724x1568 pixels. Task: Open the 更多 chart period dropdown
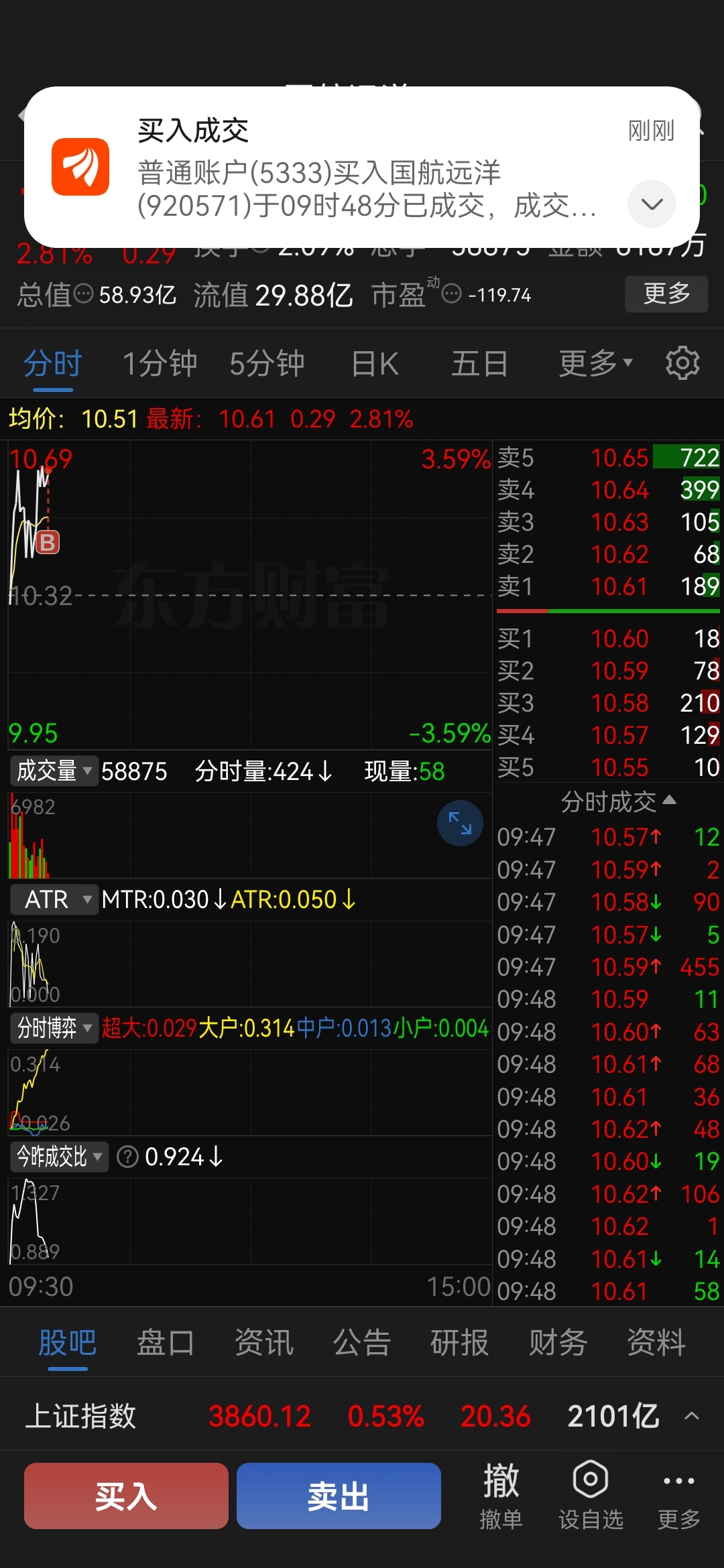(595, 364)
